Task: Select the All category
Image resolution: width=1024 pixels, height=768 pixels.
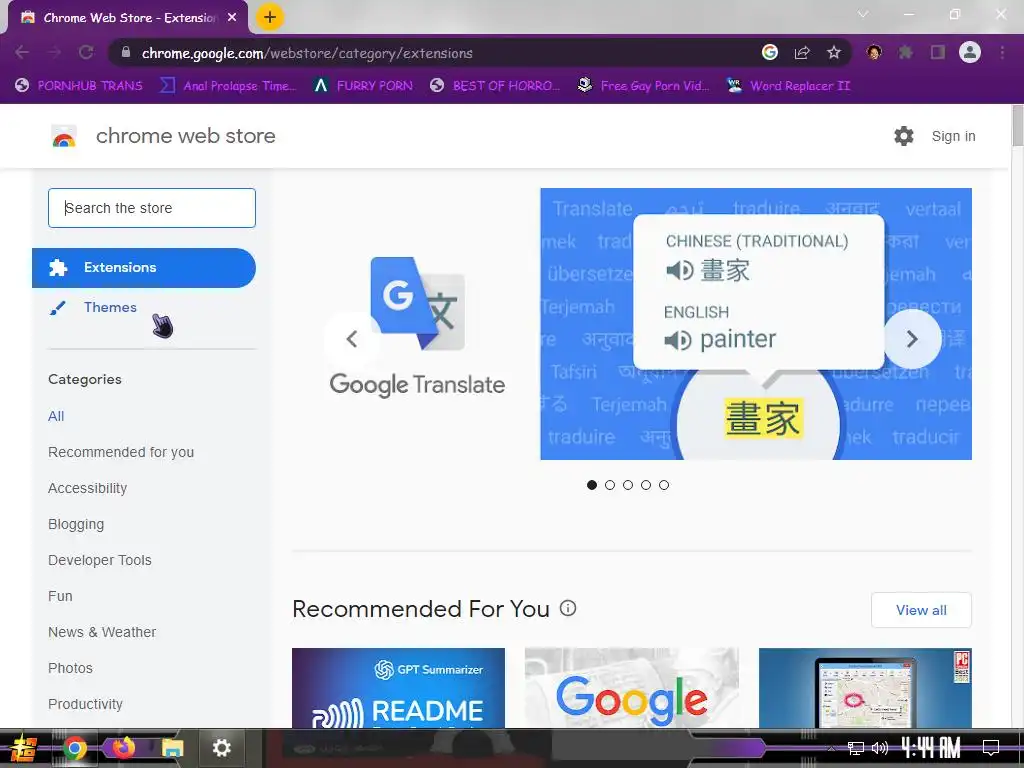Action: point(56,416)
